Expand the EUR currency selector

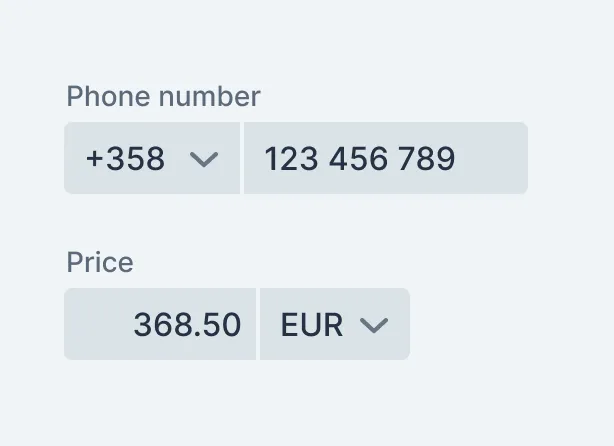pos(334,325)
